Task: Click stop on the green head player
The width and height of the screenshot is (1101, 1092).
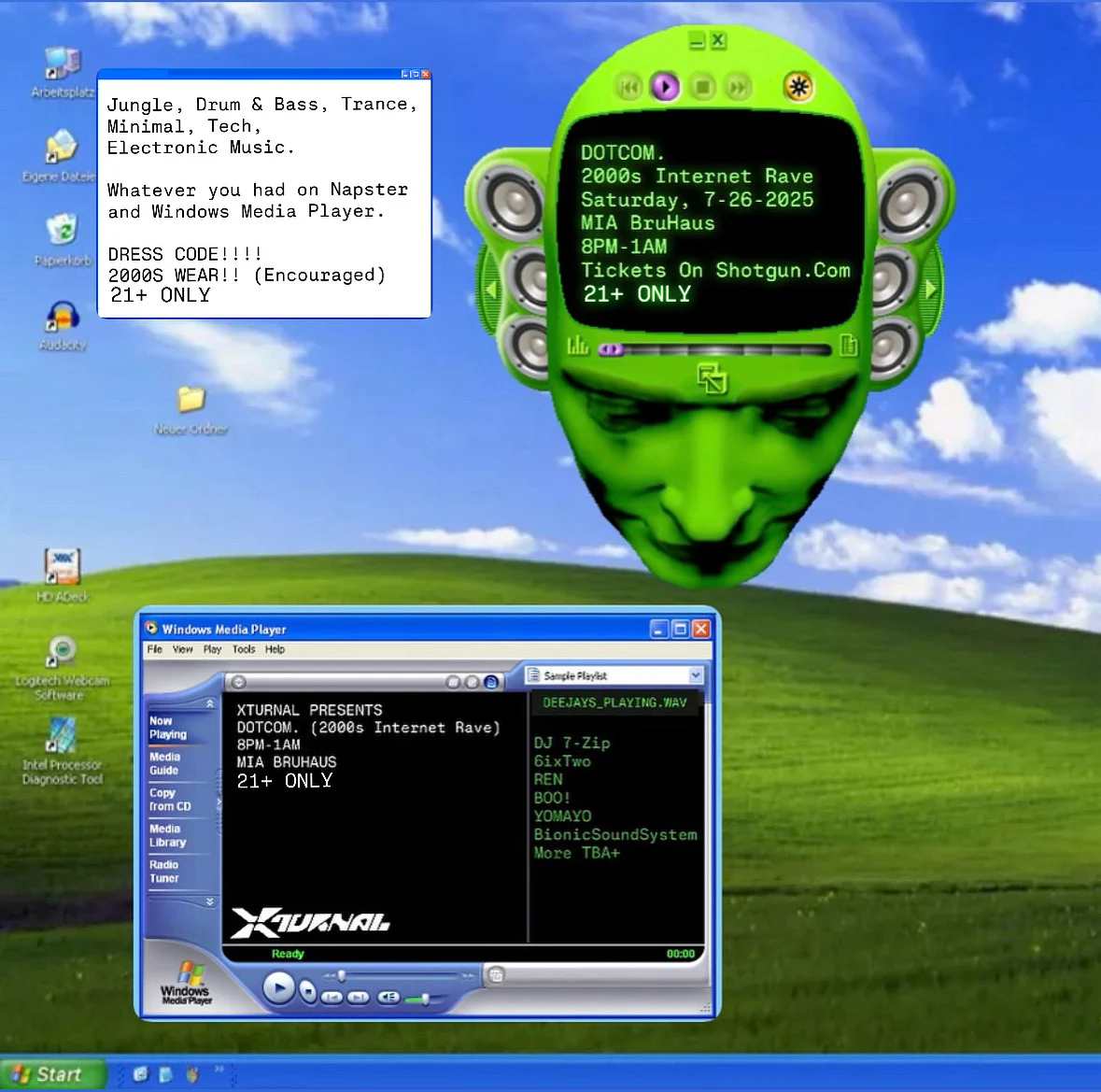Action: [702, 87]
